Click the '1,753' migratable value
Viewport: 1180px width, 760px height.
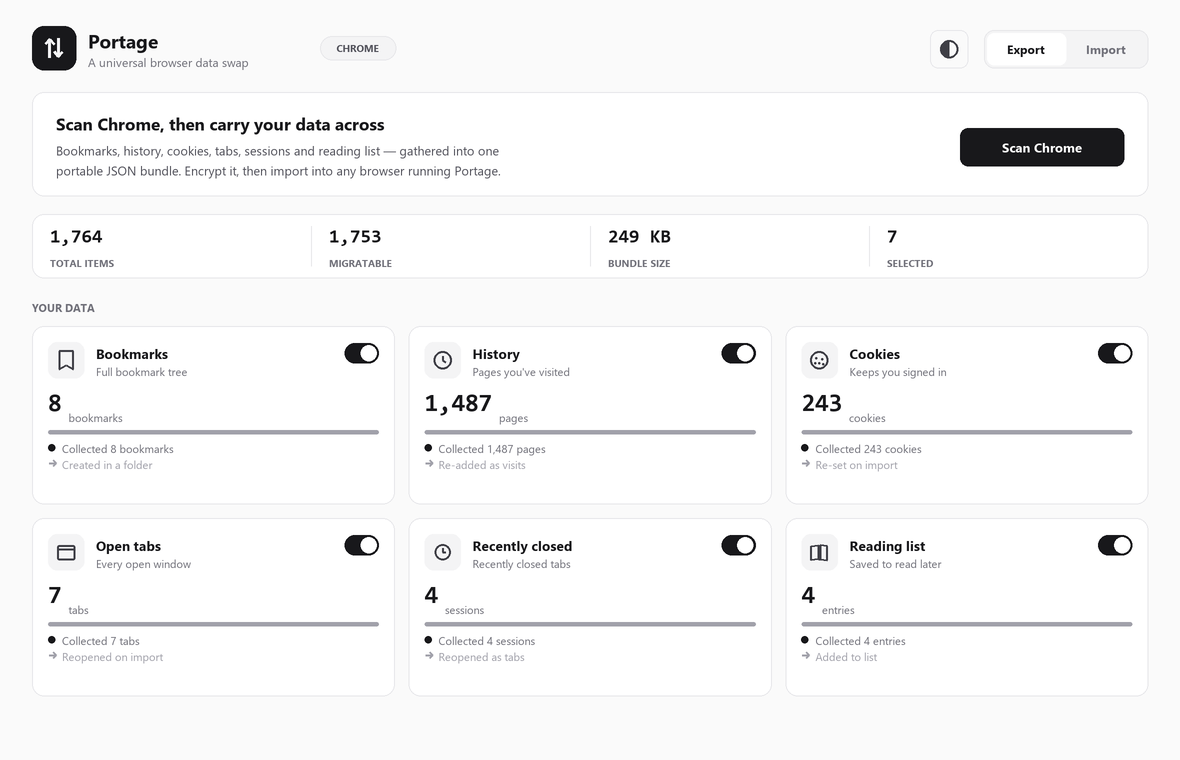[x=355, y=237]
